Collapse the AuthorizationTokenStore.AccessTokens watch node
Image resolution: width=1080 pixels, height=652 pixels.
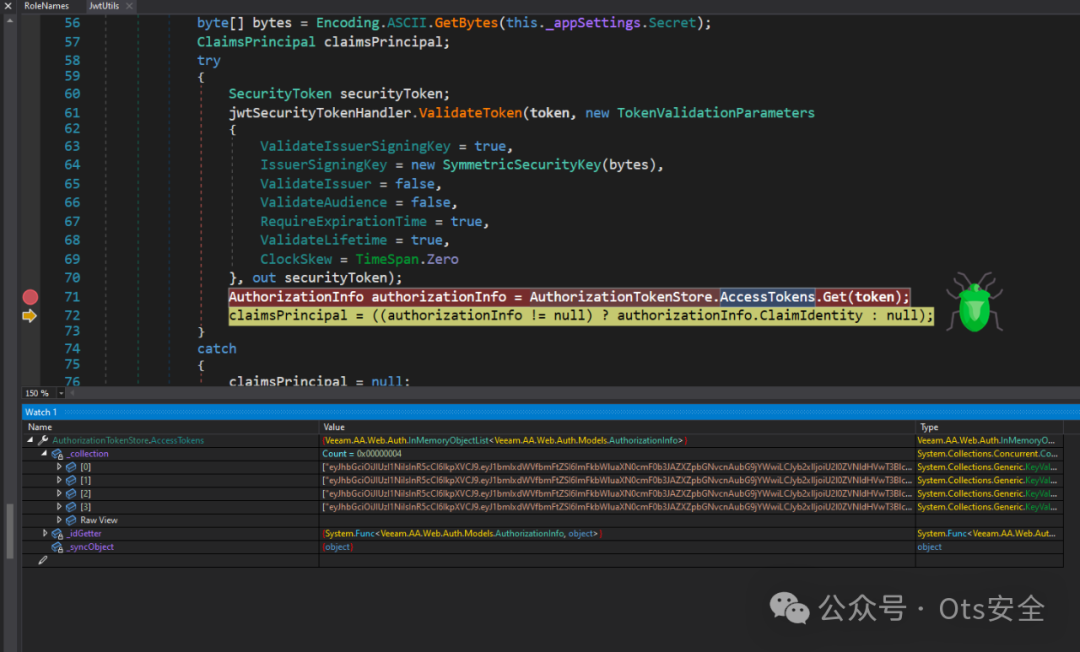(30, 440)
